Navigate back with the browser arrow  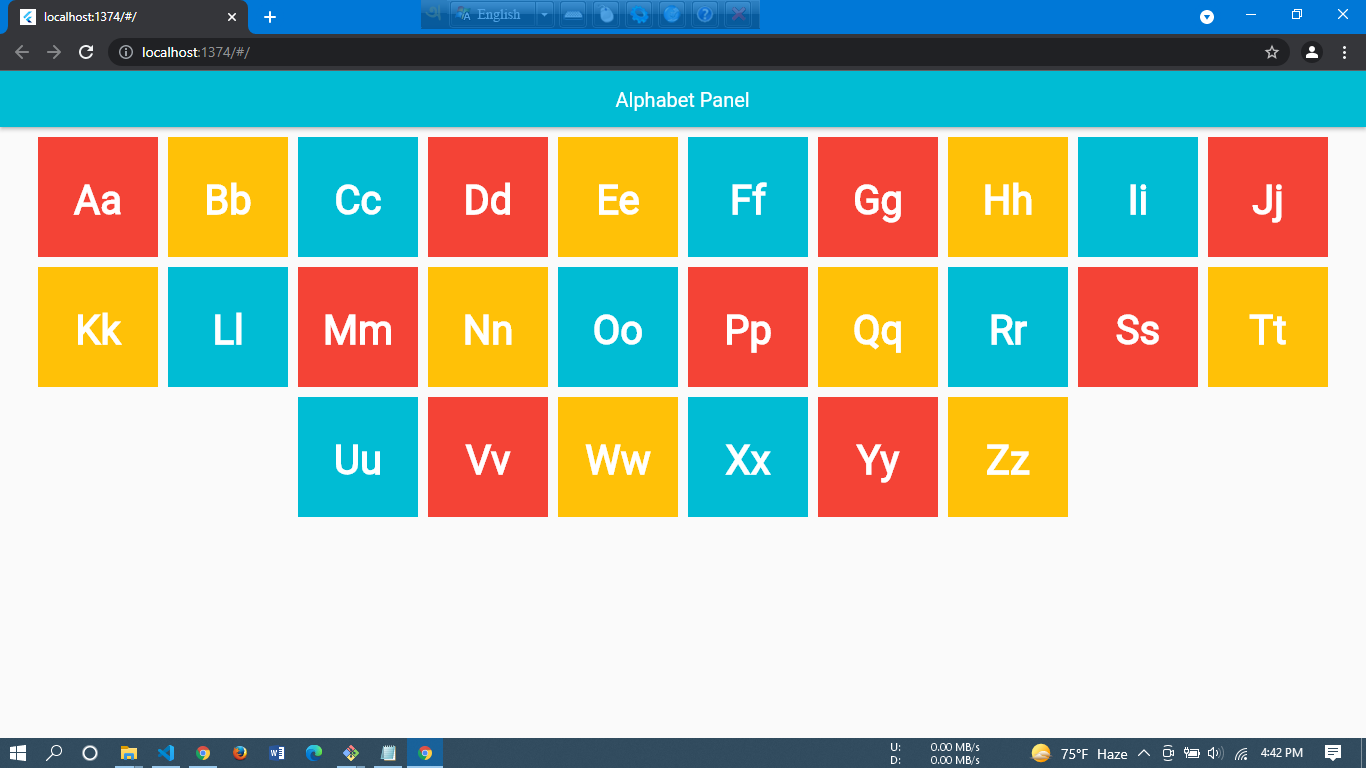(21, 52)
